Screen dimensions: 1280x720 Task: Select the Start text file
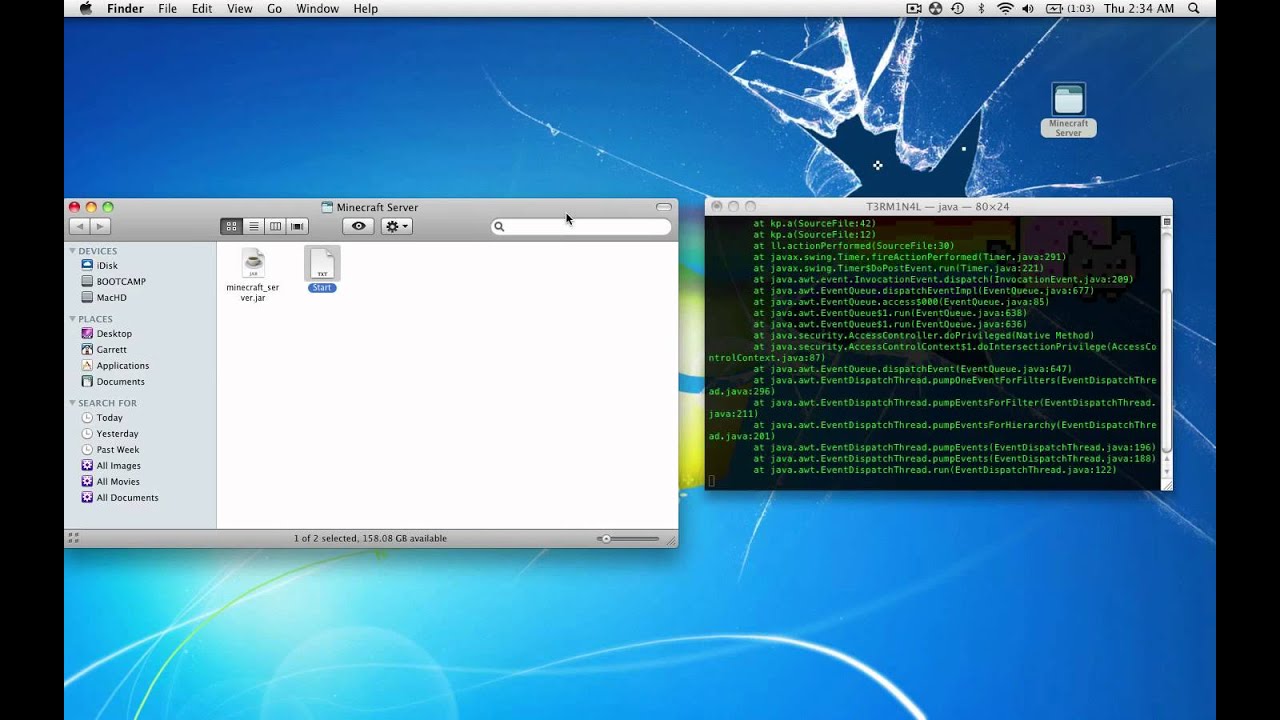point(322,270)
